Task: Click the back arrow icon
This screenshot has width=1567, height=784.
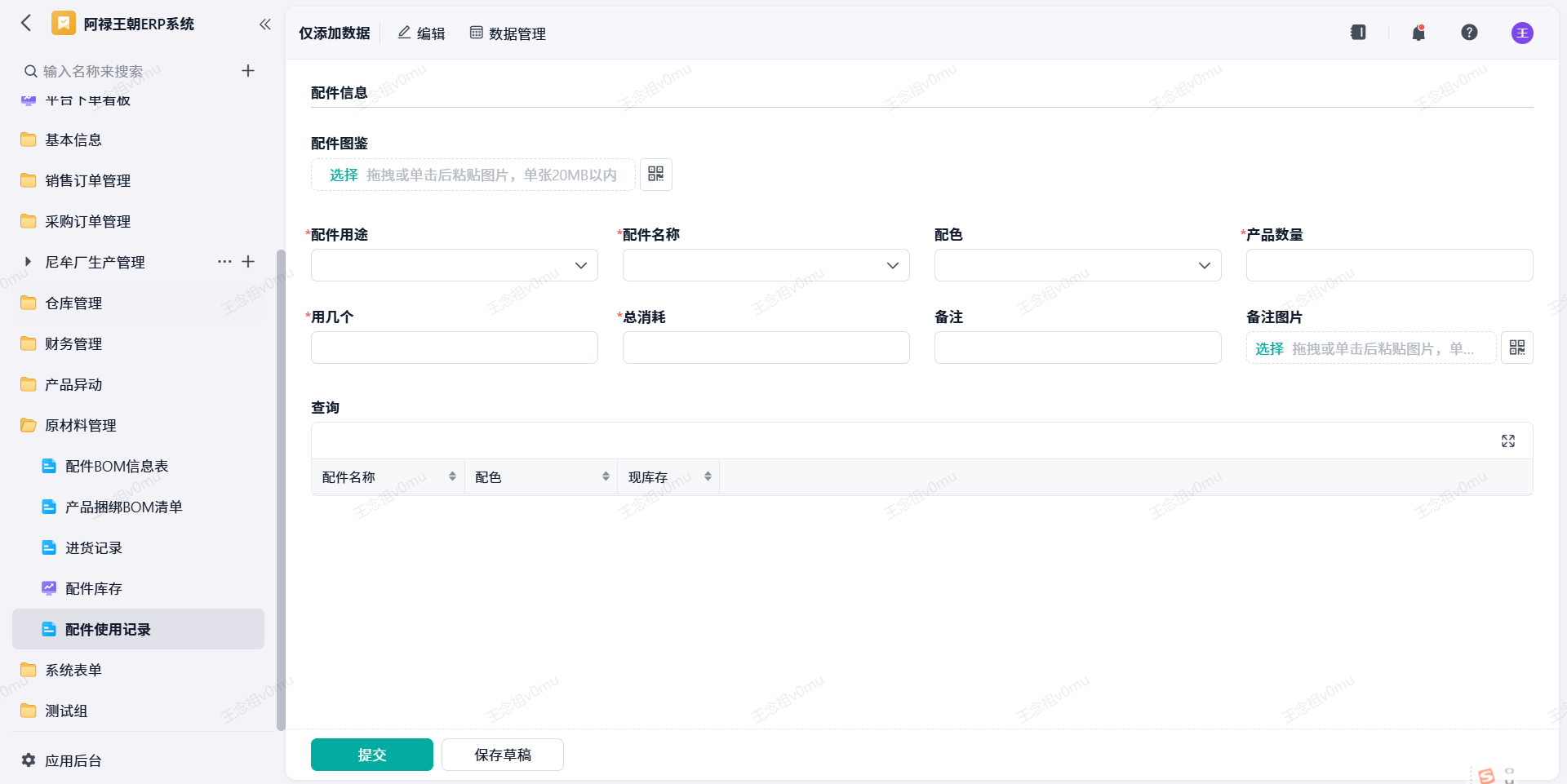Action: [26, 23]
